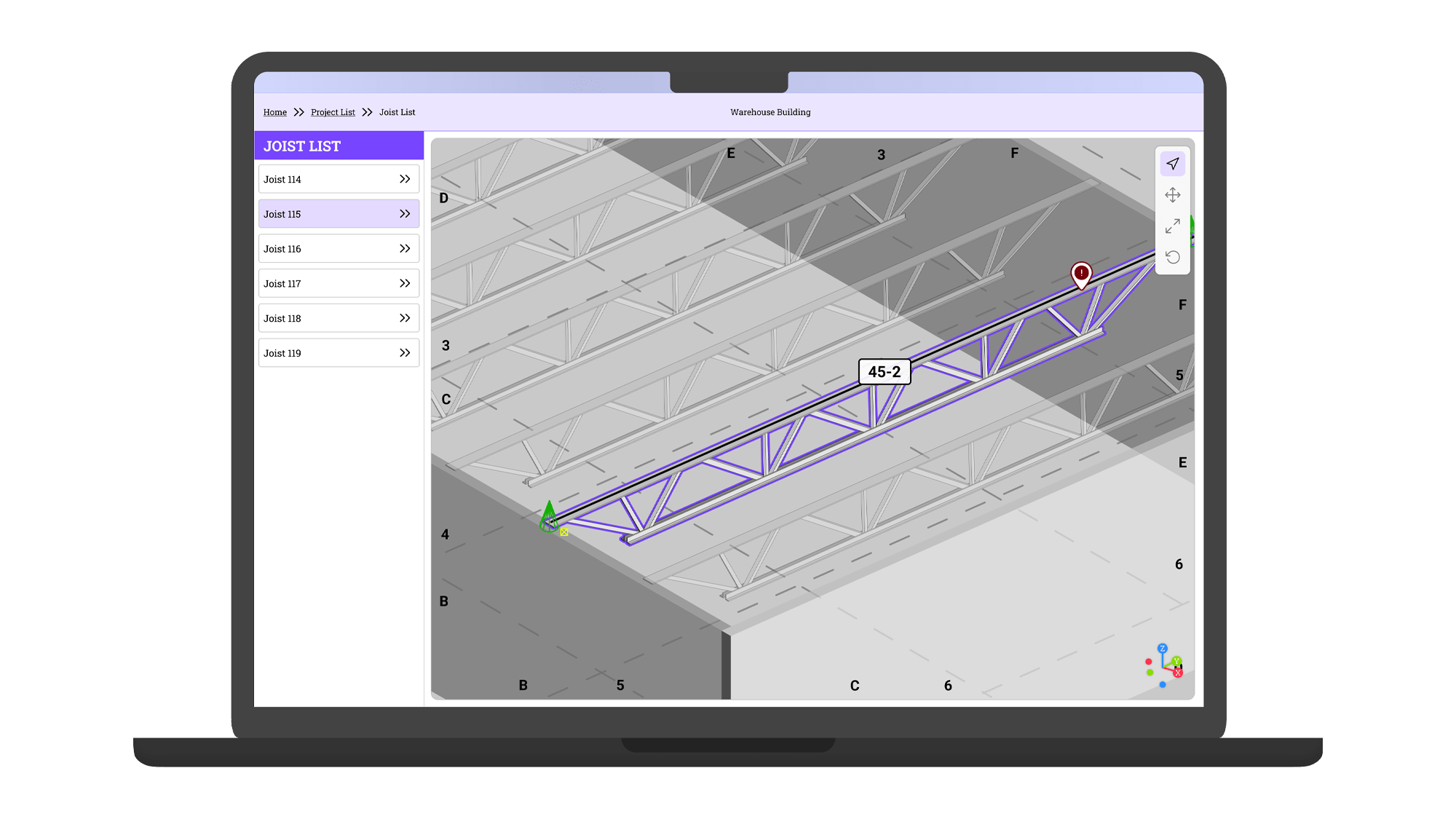Click the expand fullscreen arrows icon
Viewport: 1456px width, 819px height.
pos(1172,226)
